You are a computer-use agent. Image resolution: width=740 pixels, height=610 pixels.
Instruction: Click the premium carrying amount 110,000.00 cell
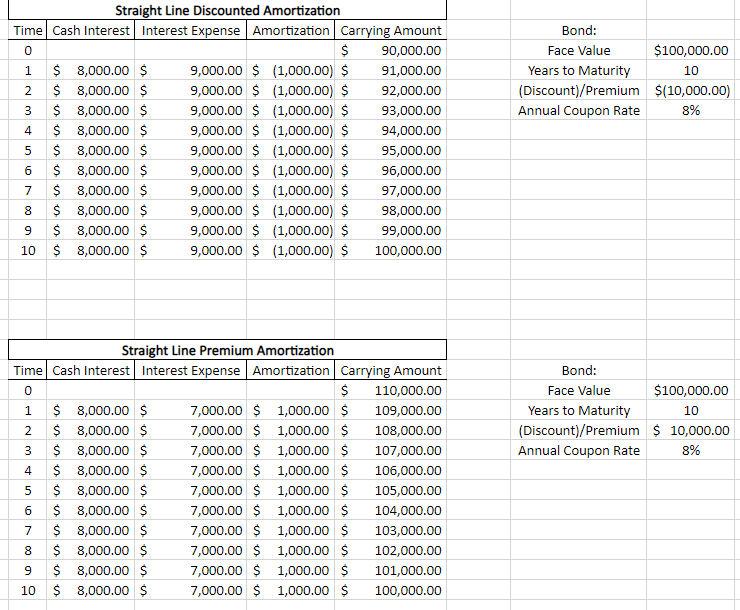coord(390,390)
